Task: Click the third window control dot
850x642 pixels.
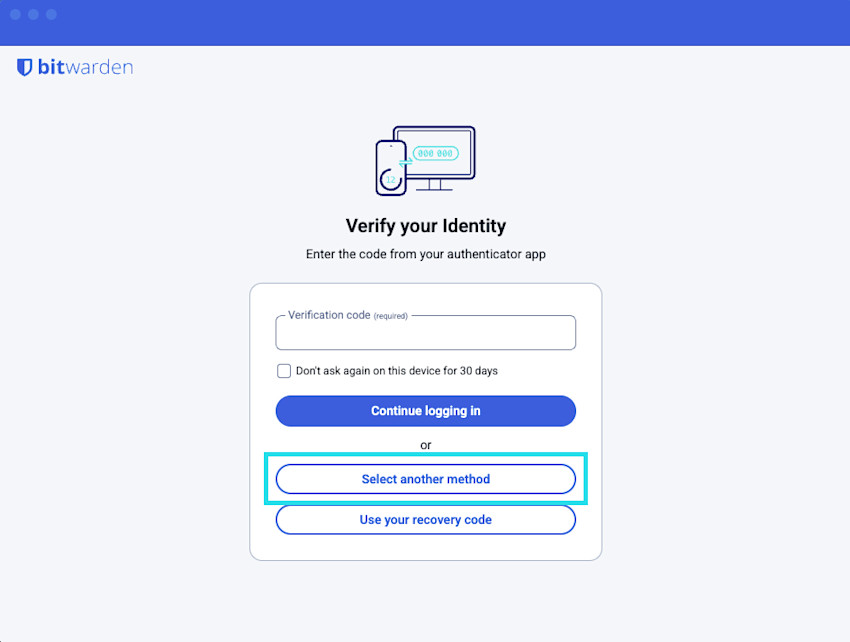Action: coord(51,15)
